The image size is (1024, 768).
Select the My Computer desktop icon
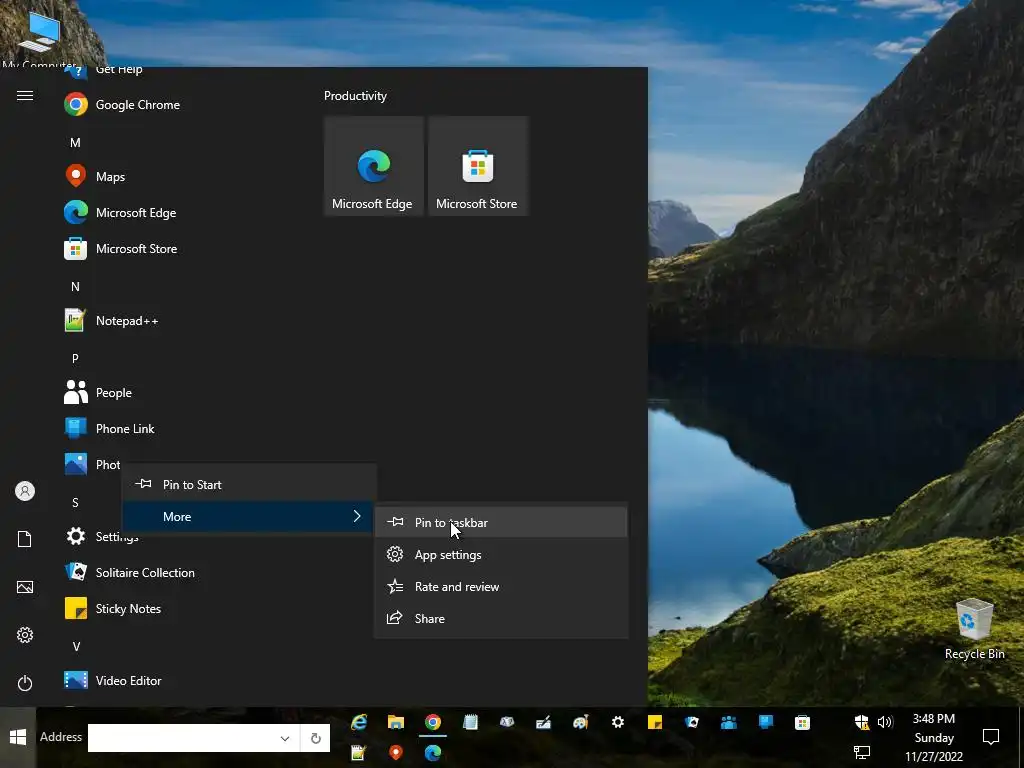[x=39, y=38]
